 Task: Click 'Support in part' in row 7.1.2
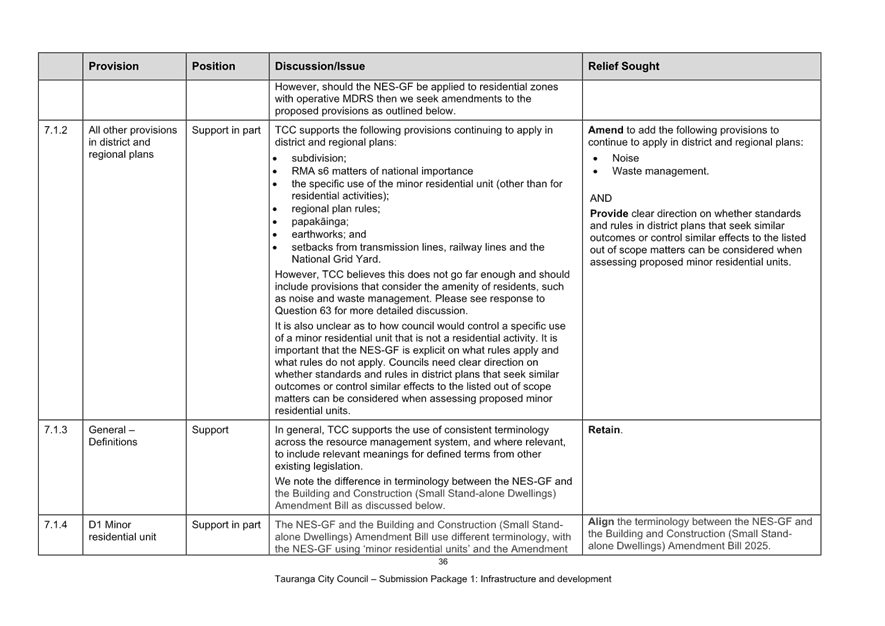tap(226, 130)
